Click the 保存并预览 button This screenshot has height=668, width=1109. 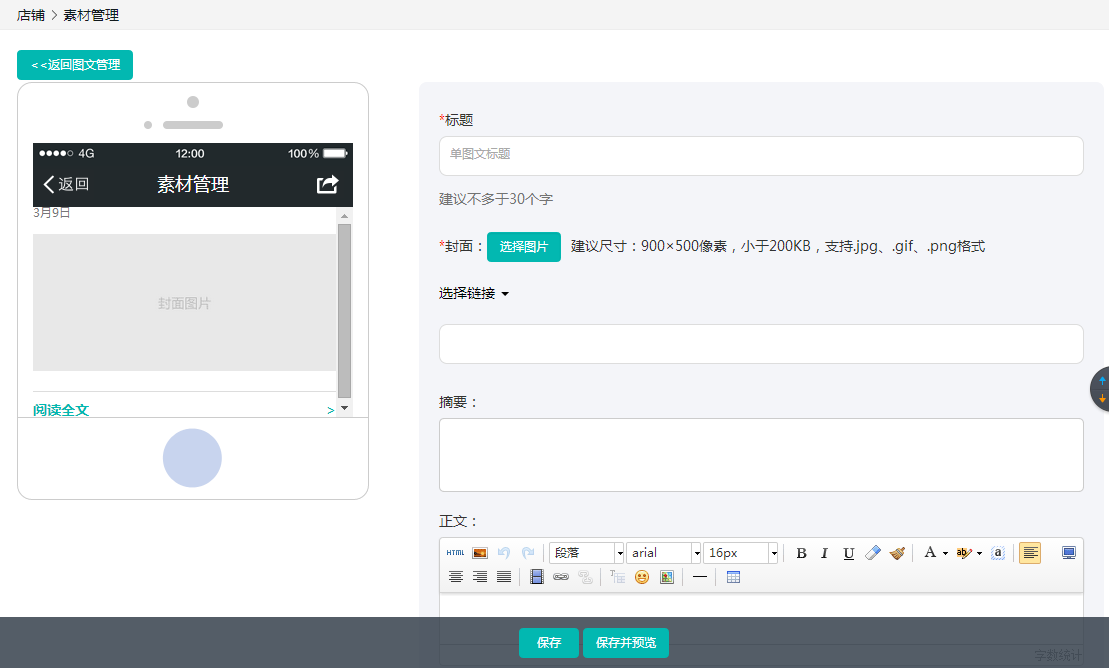pos(626,643)
